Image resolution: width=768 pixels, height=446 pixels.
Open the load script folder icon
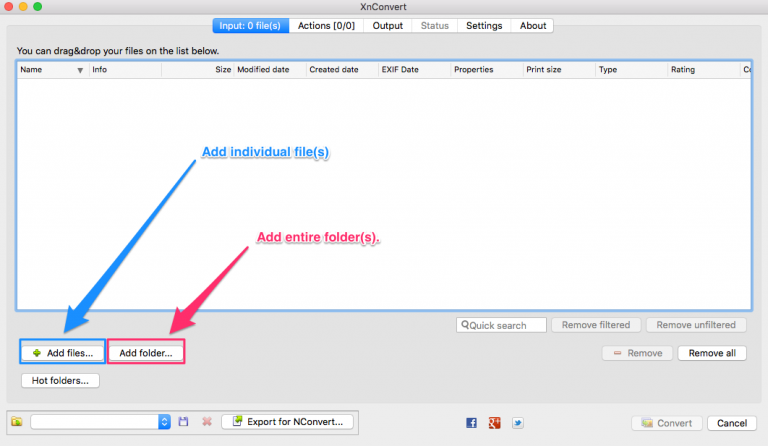tap(17, 422)
